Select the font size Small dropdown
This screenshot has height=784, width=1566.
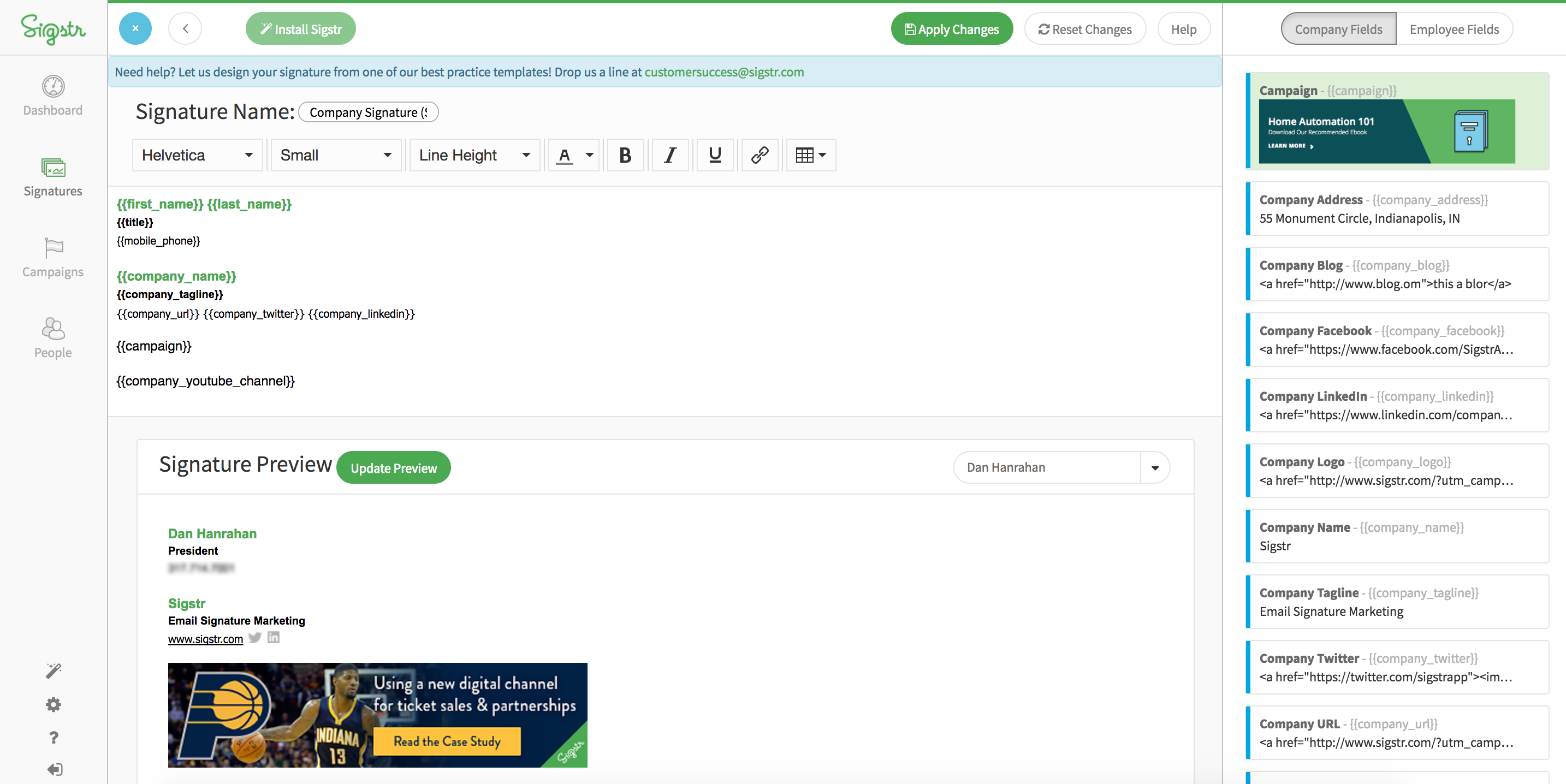coord(336,155)
